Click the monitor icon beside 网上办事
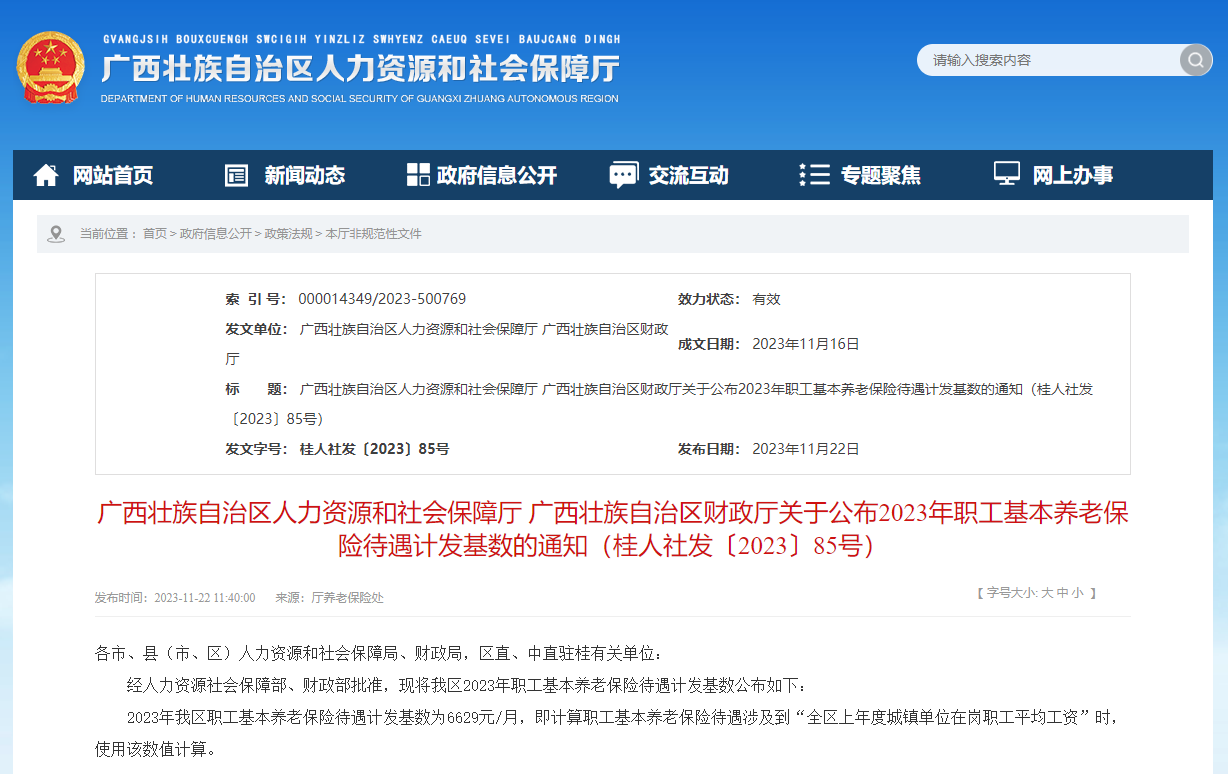The height and width of the screenshot is (774, 1228). coord(1006,174)
